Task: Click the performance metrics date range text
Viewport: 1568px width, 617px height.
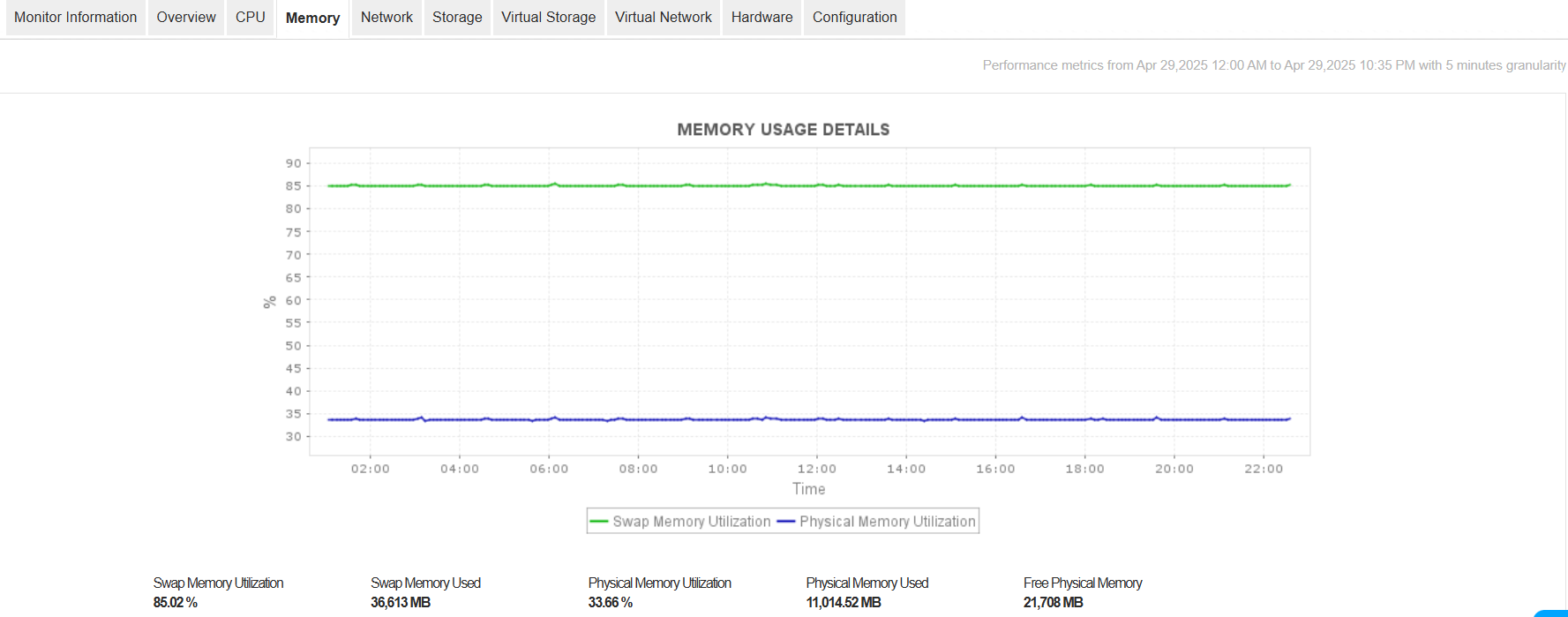Action: point(1274,64)
